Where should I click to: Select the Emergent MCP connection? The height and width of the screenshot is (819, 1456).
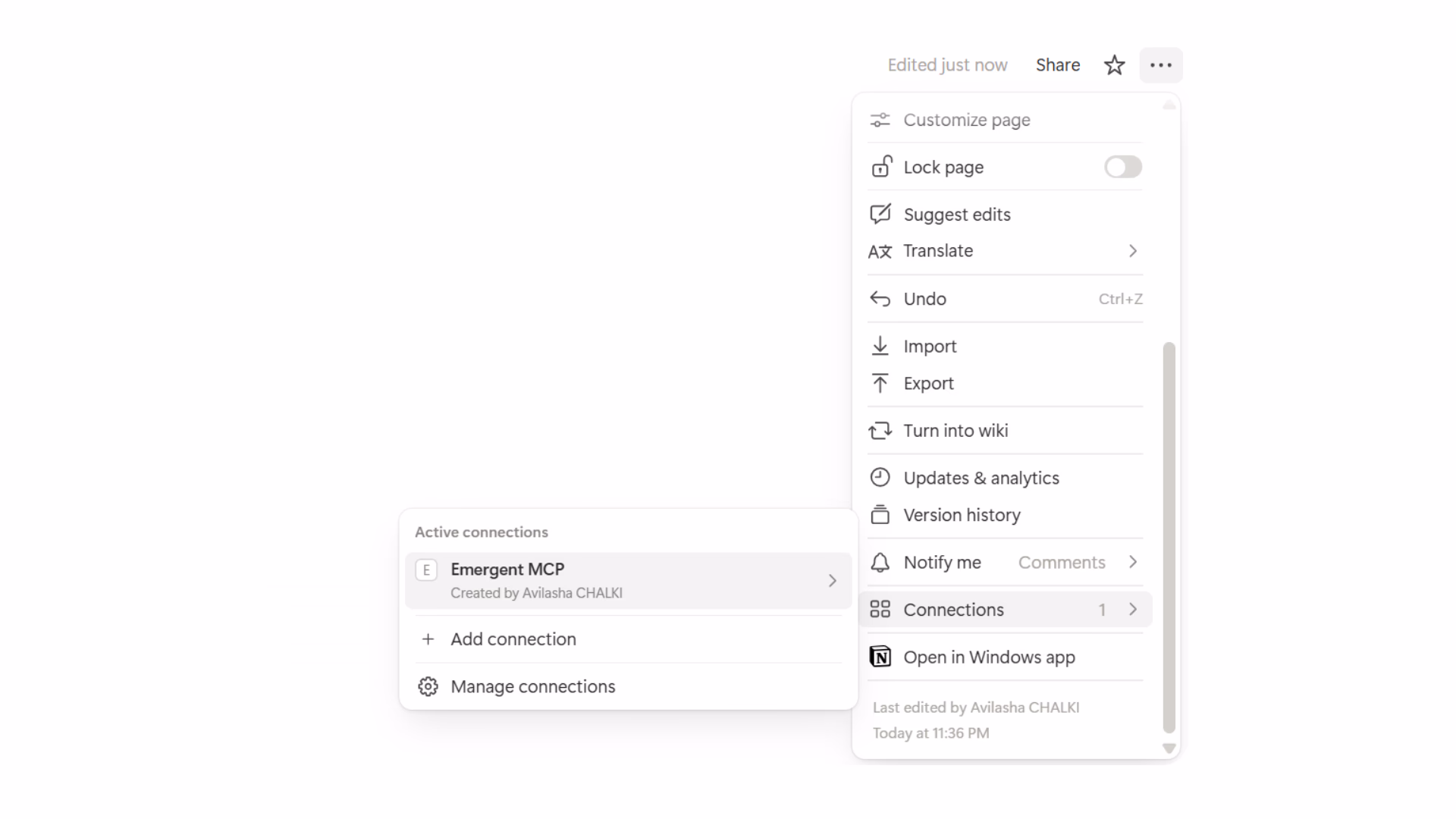tap(628, 581)
